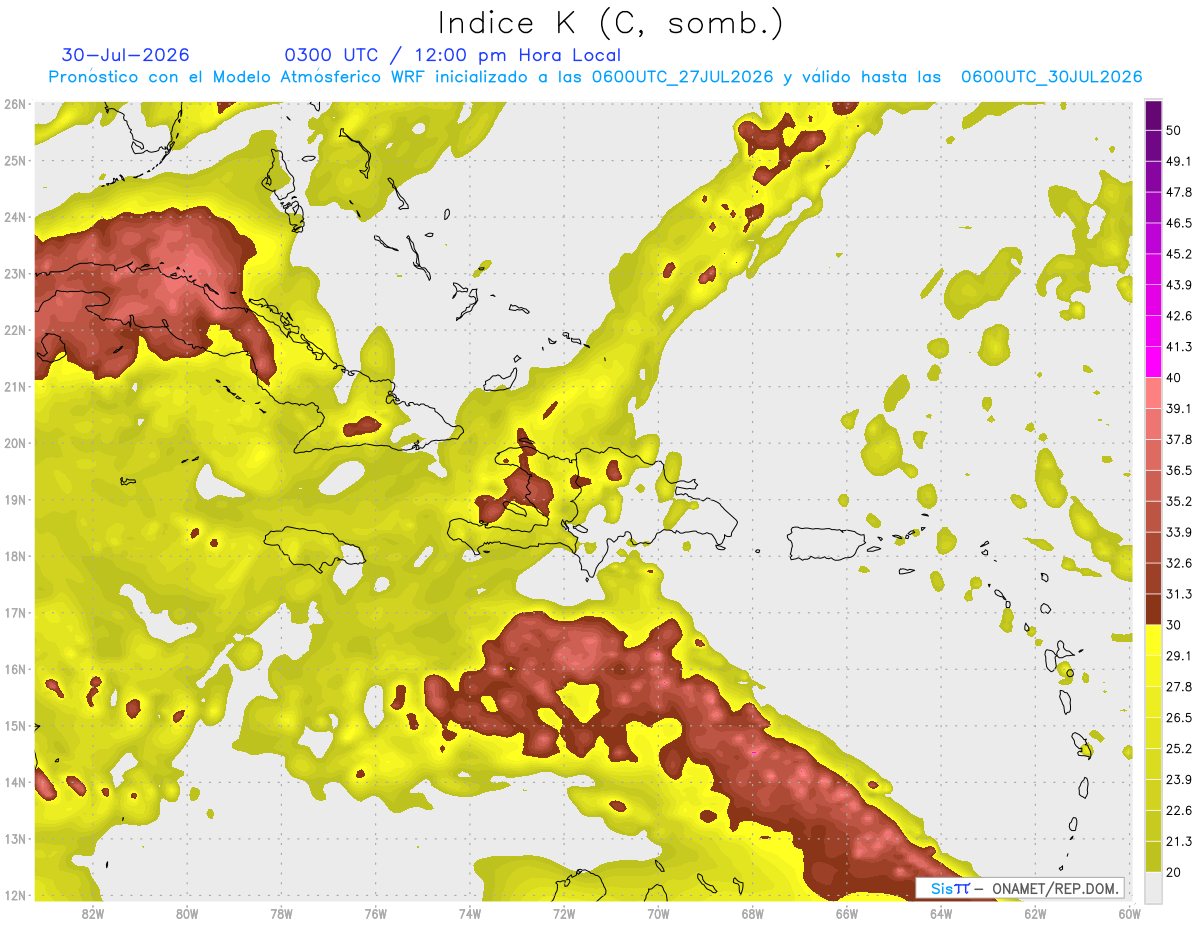Click the "16N" latitude label
This screenshot has height=927, width=1200.
(15, 669)
